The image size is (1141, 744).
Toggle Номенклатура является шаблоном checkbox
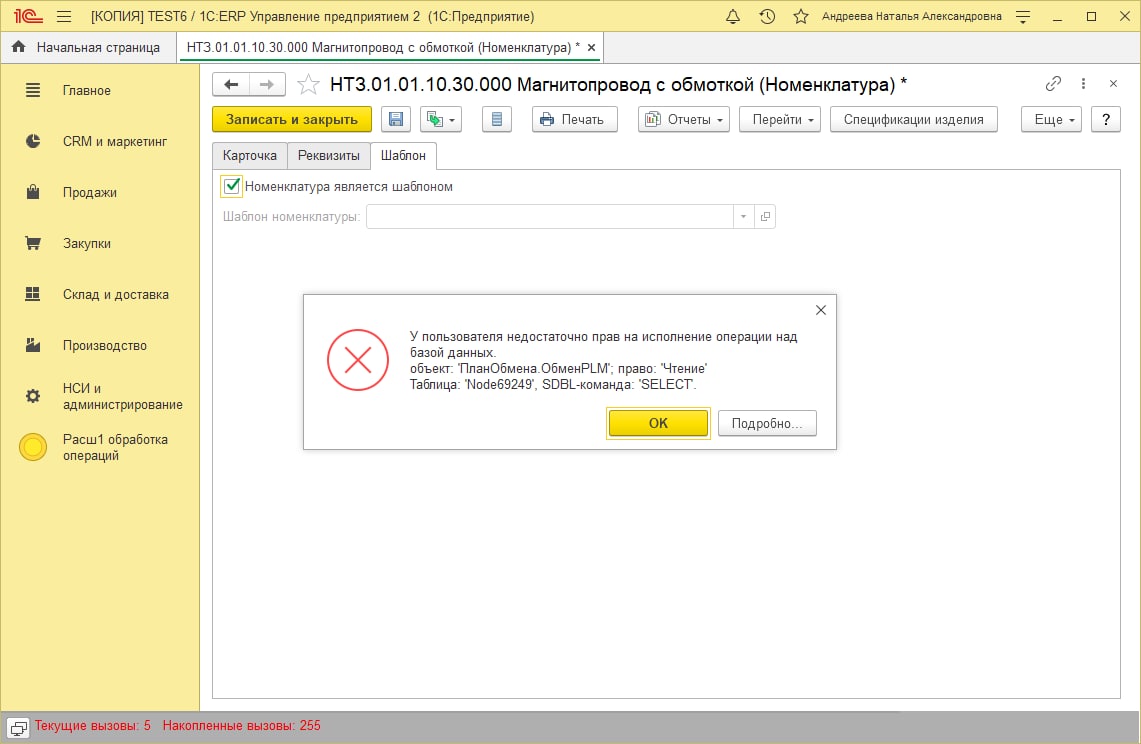coord(231,186)
